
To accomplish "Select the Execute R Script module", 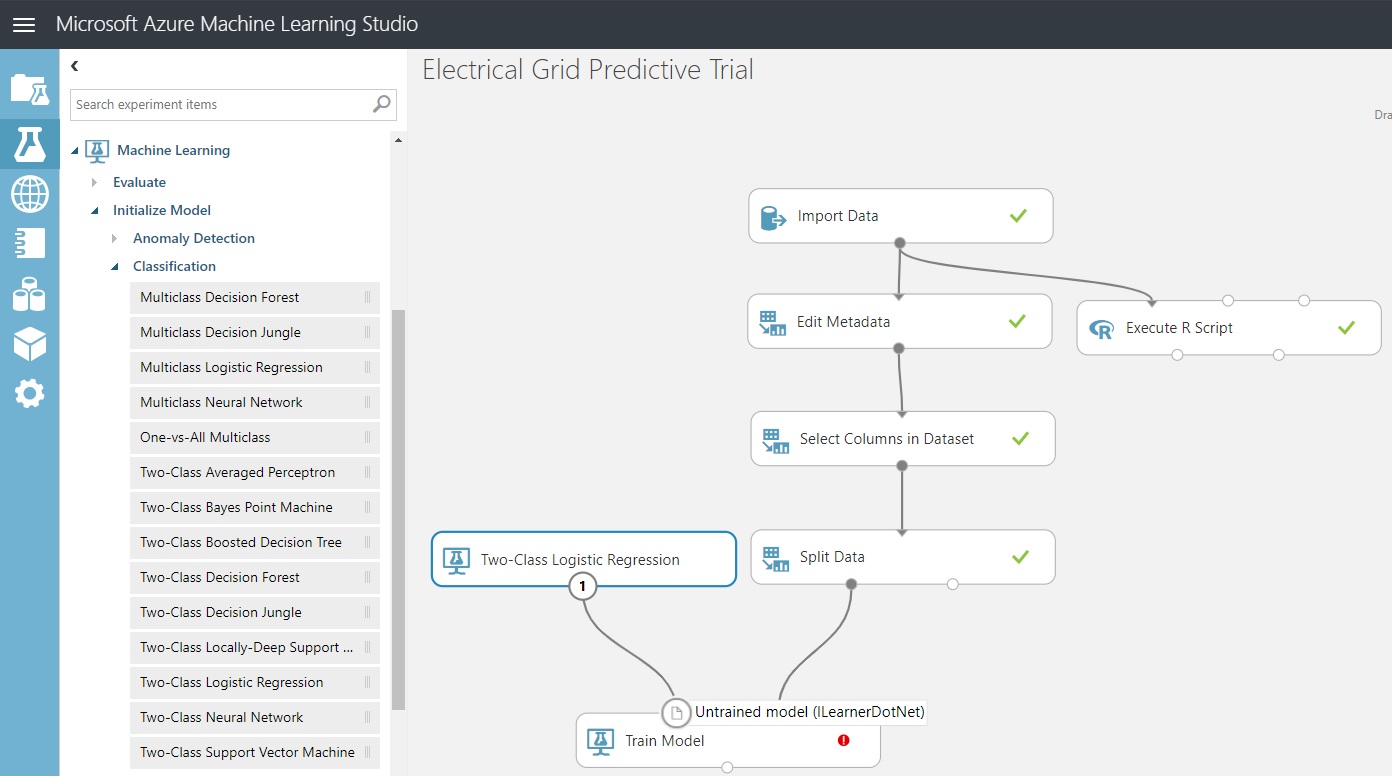I will tap(1228, 328).
